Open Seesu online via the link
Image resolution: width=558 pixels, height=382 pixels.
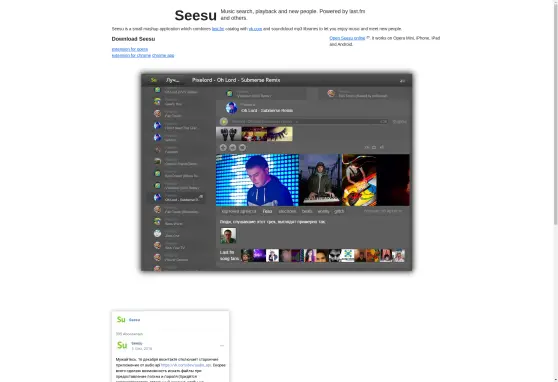tap(347, 38)
